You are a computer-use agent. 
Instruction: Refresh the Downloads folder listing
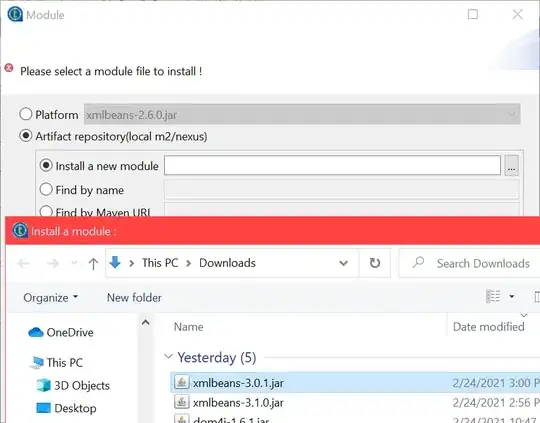click(375, 263)
